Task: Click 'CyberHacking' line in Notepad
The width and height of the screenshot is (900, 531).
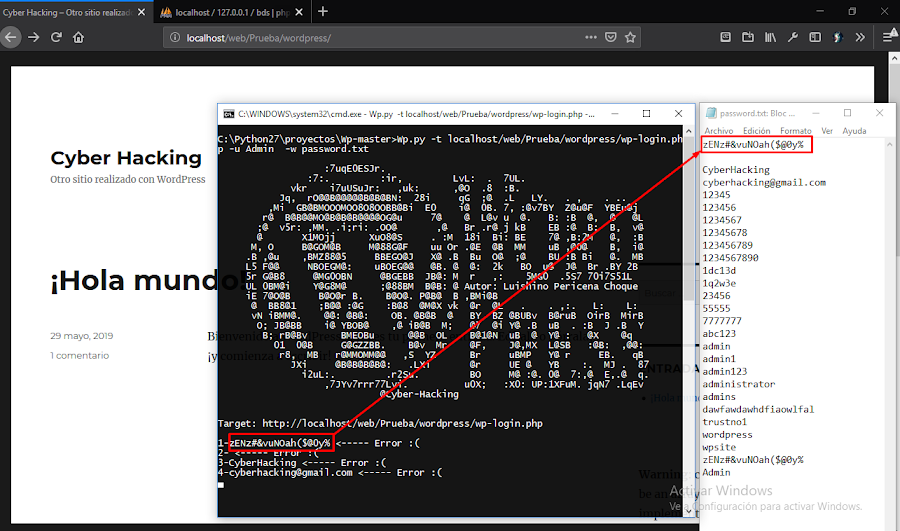Action: 736,170
